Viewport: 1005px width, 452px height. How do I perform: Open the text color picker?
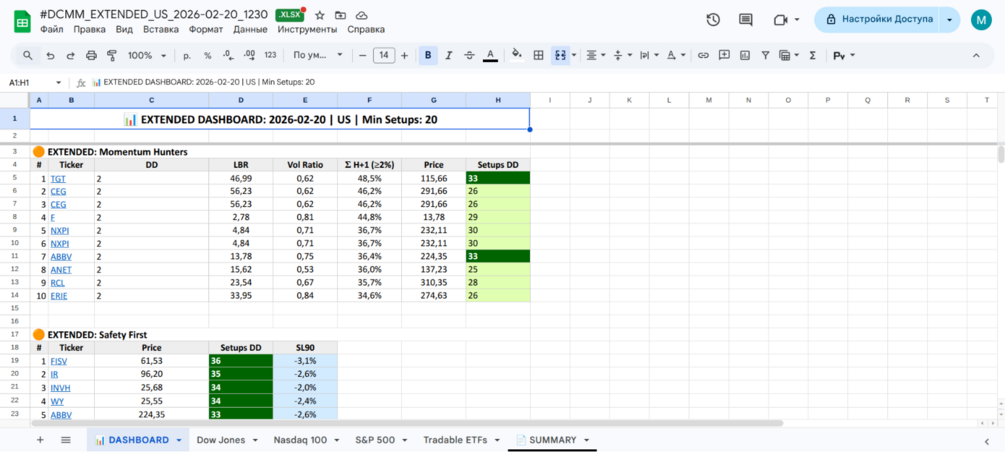pyautogui.click(x=490, y=56)
